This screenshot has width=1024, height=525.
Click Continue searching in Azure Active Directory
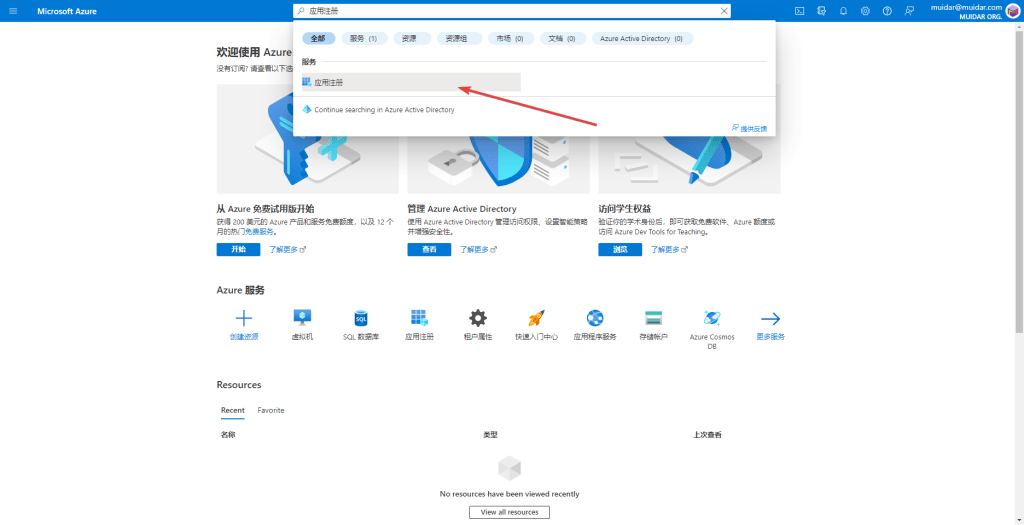pyautogui.click(x=383, y=110)
